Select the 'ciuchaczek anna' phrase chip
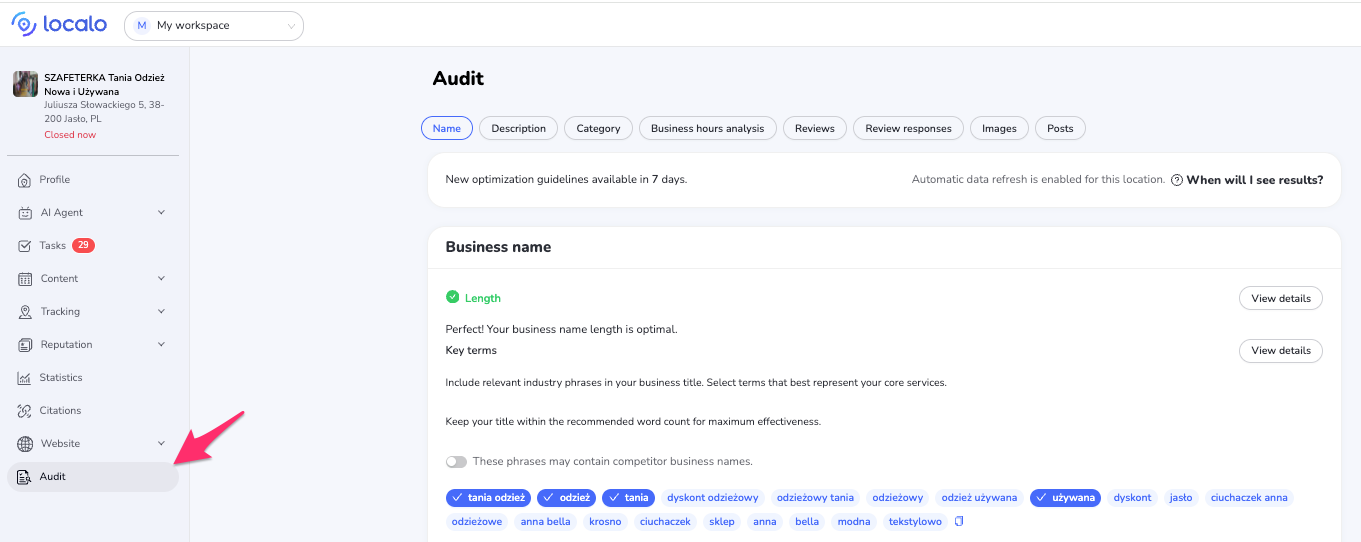Viewport: 1361px width, 542px height. (x=1249, y=497)
